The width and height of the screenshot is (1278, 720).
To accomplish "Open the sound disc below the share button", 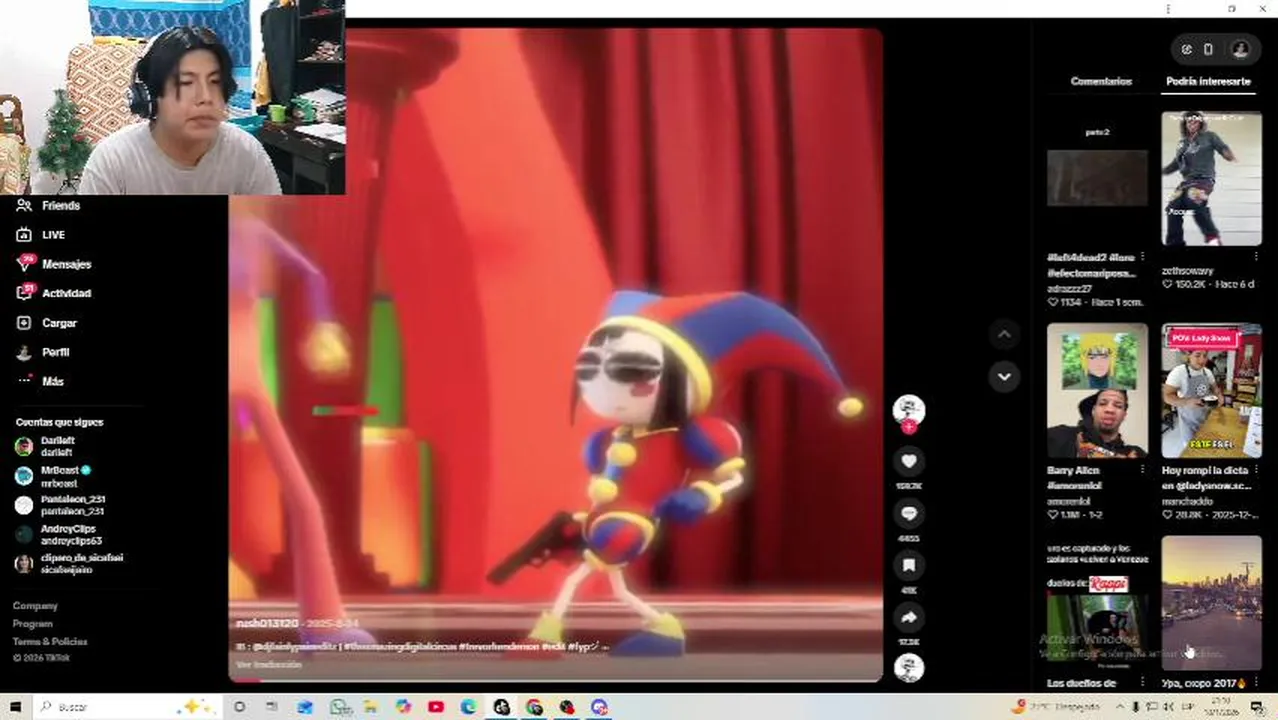I will click(x=909, y=668).
